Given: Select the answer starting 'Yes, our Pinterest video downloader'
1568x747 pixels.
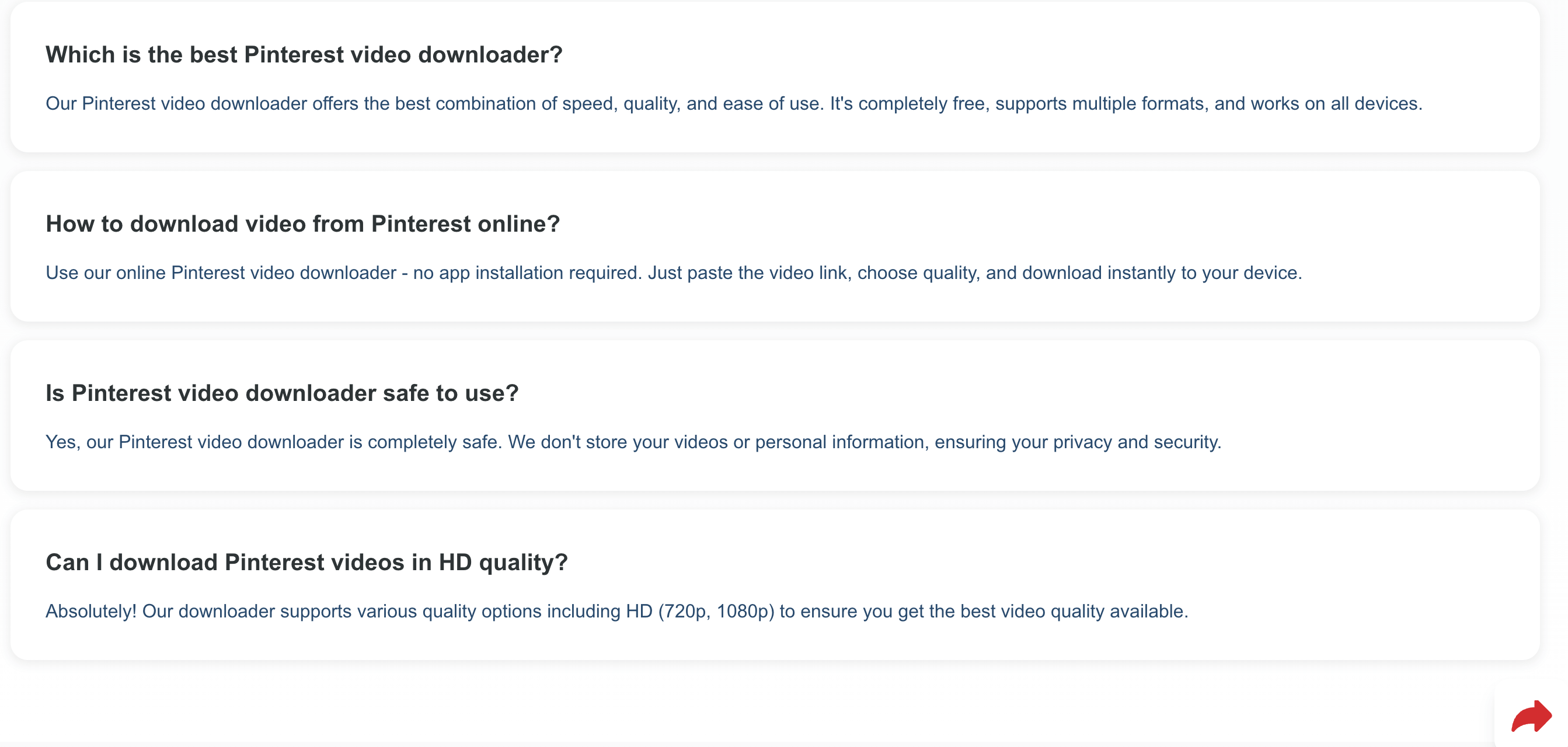Looking at the screenshot, I should pyautogui.click(x=633, y=442).
